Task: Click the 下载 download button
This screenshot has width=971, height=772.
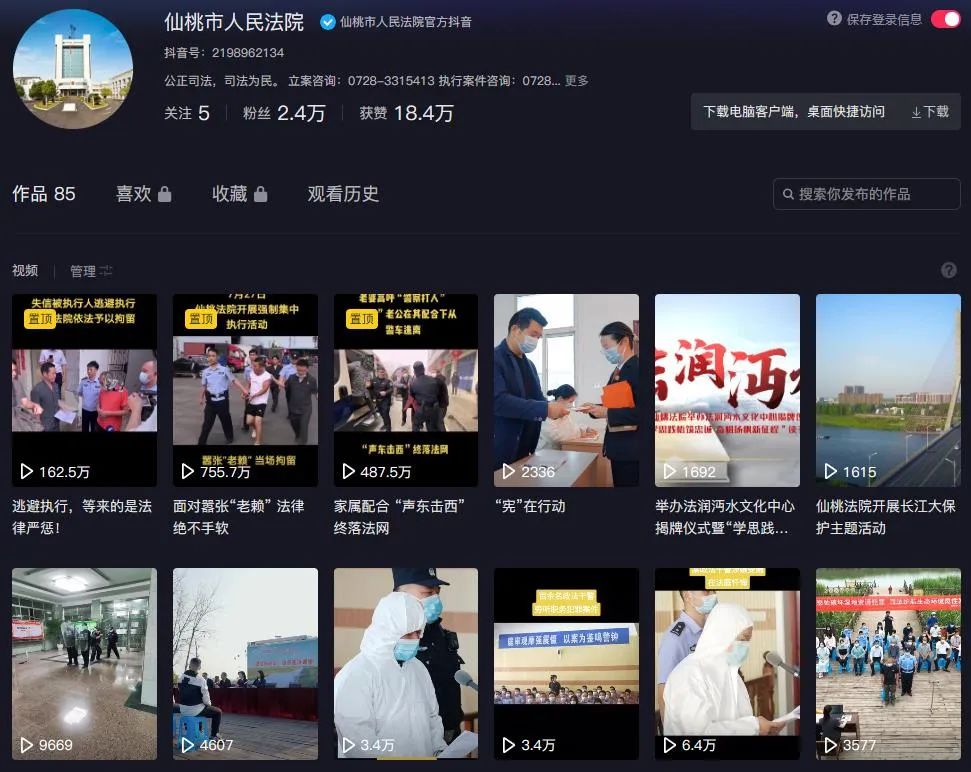Action: 930,111
